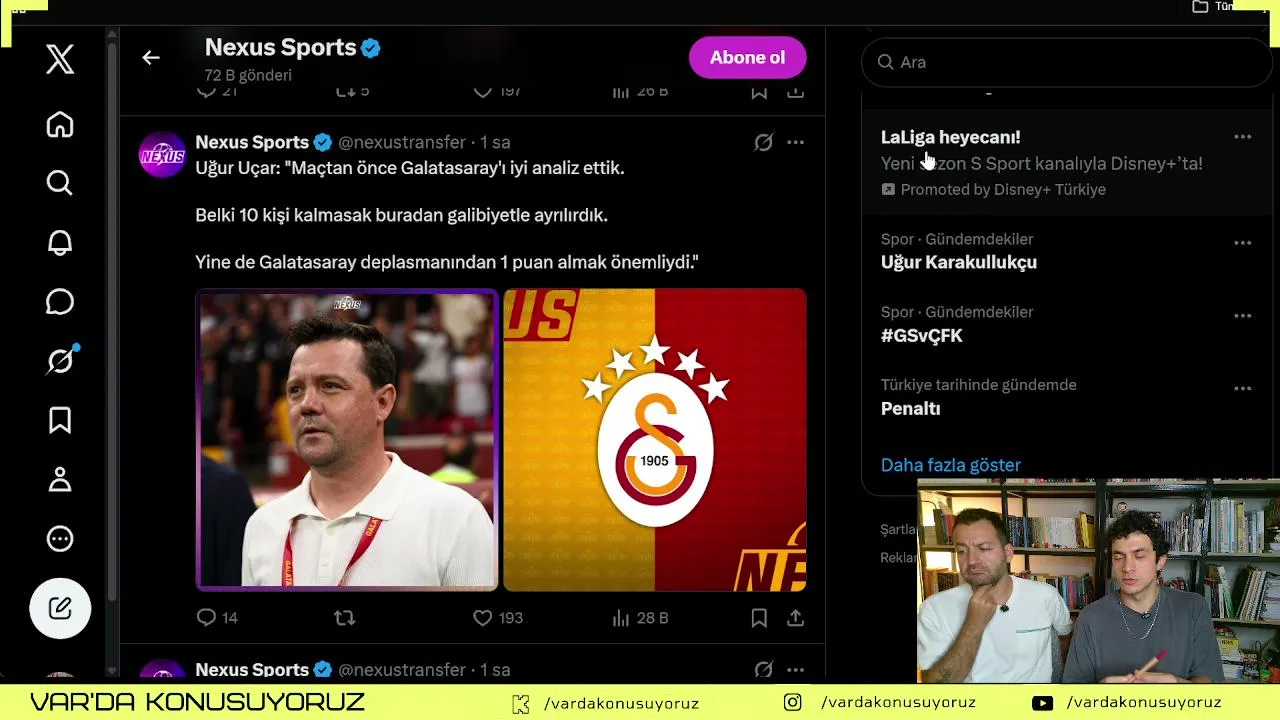Click the 'Türkiye tarihinde gündemde' label
1280x720 pixels.
pyautogui.click(x=978, y=385)
